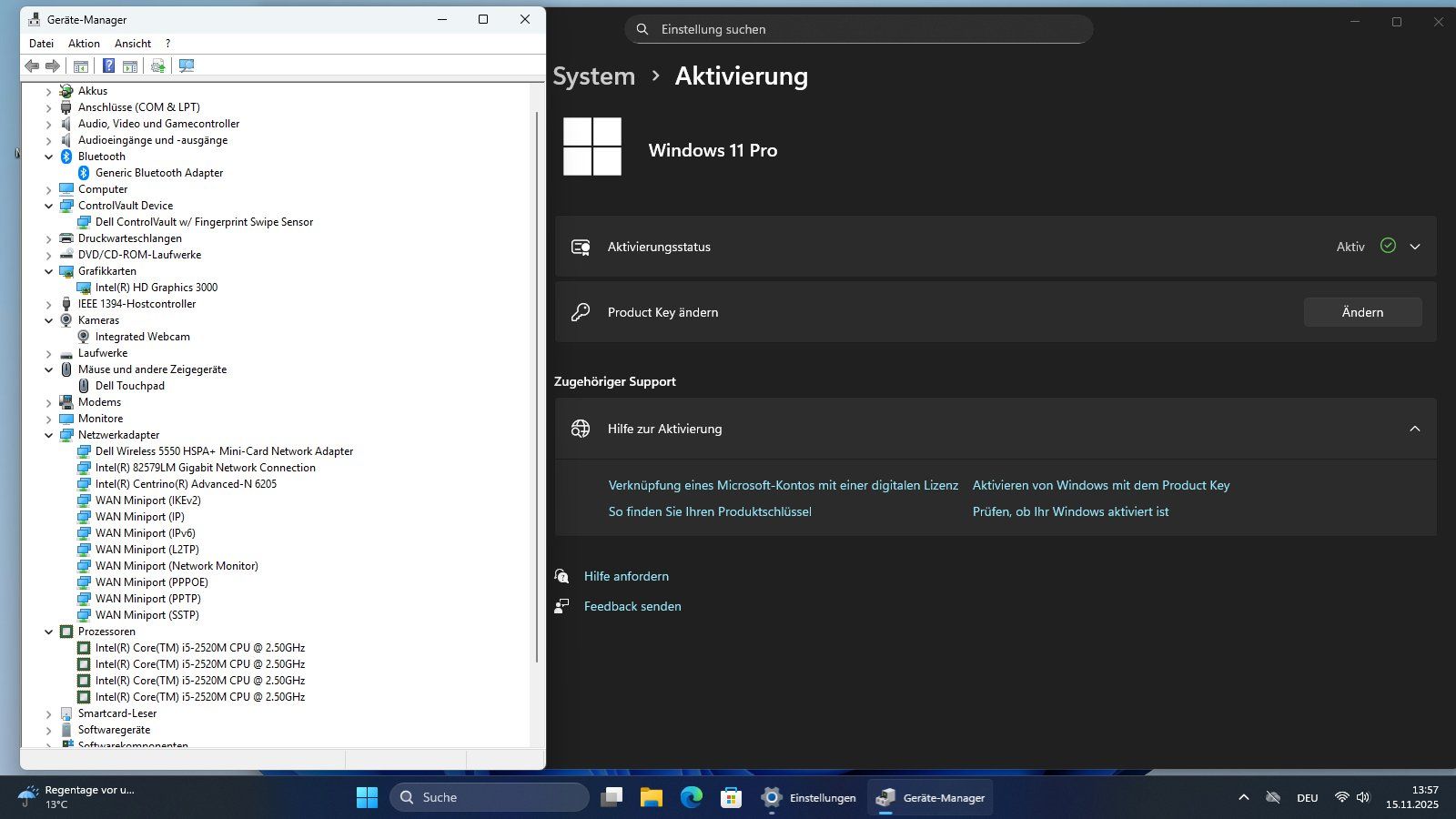The width and height of the screenshot is (1456, 819).
Task: Open the ? help menu
Action: pos(167,44)
